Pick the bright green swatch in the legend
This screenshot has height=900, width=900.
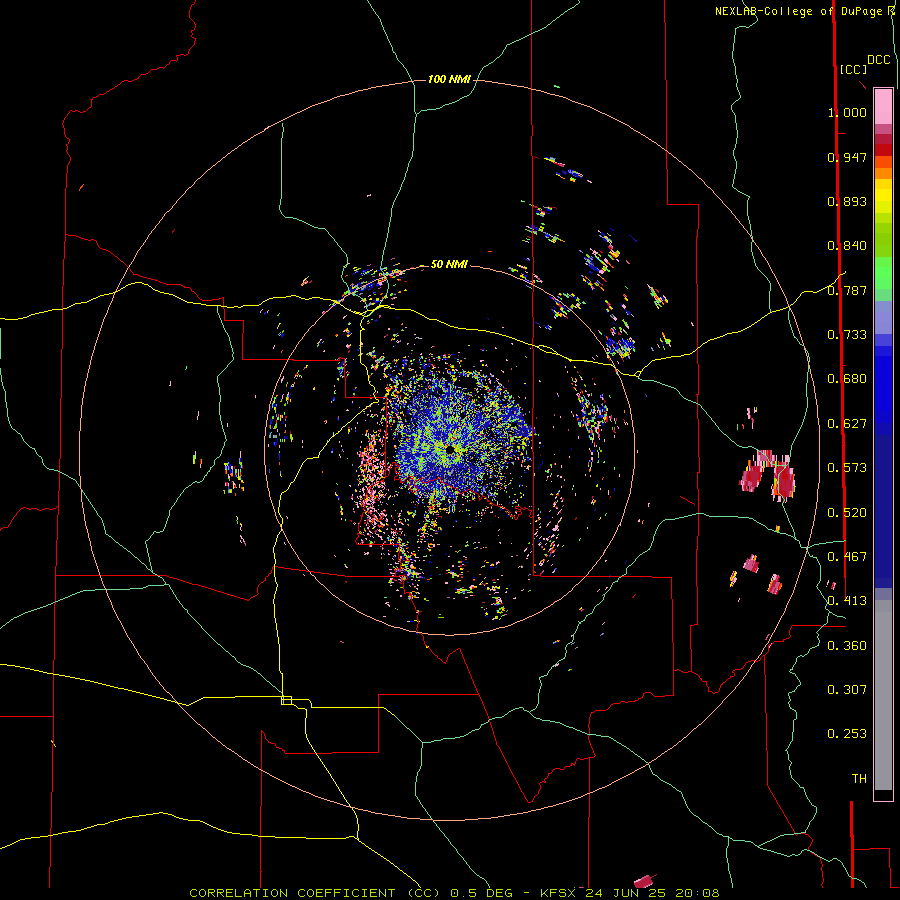[883, 273]
